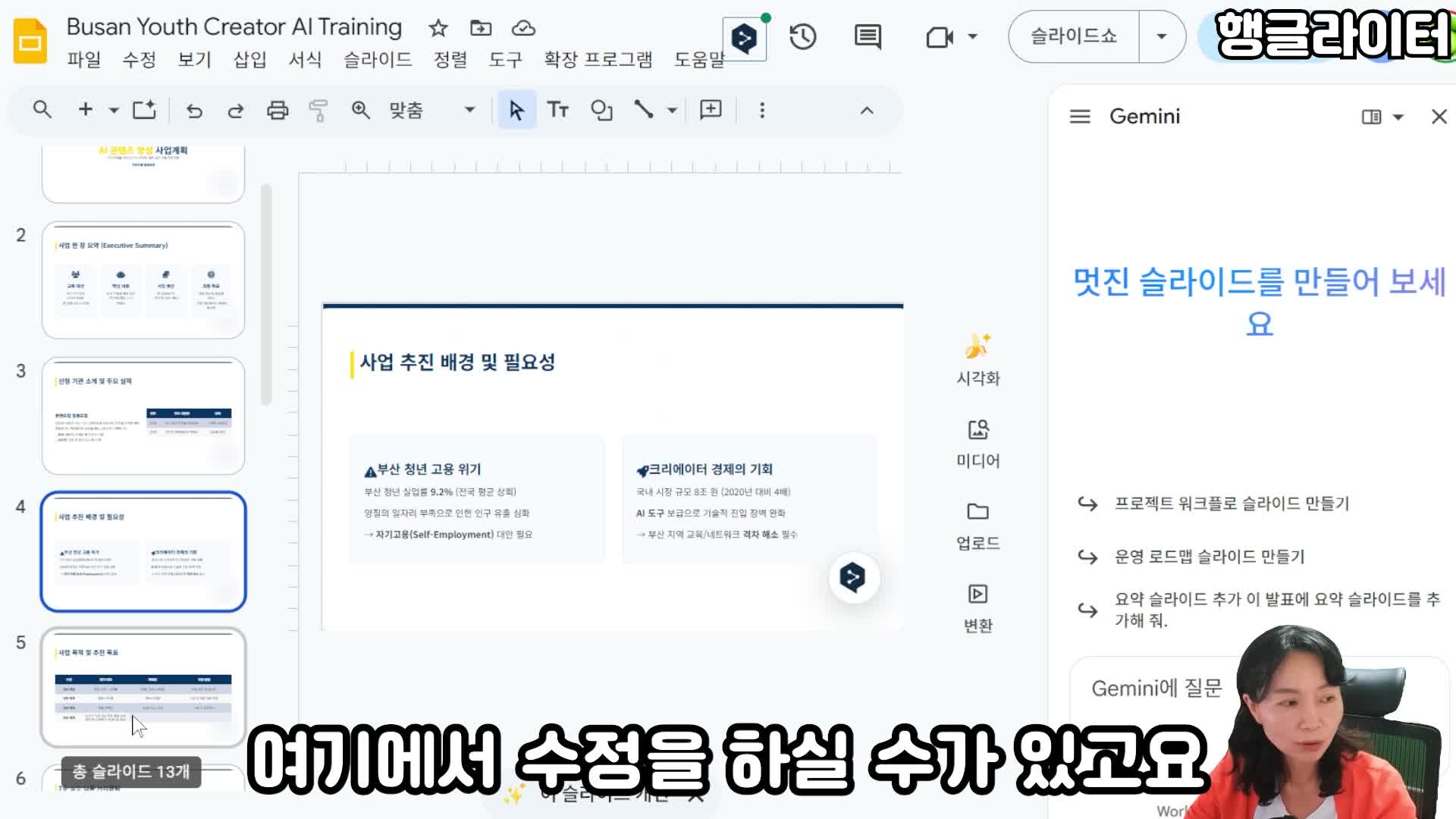Open the 슬라이드 menu
1456x819 pixels.
click(x=378, y=60)
